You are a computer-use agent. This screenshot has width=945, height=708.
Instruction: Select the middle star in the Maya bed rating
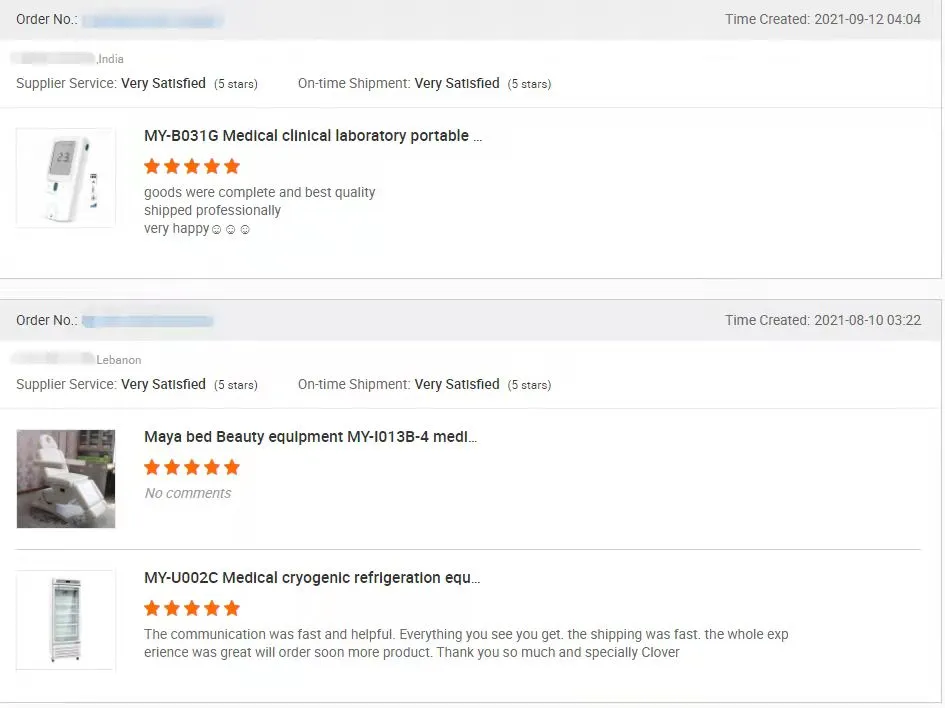point(192,467)
